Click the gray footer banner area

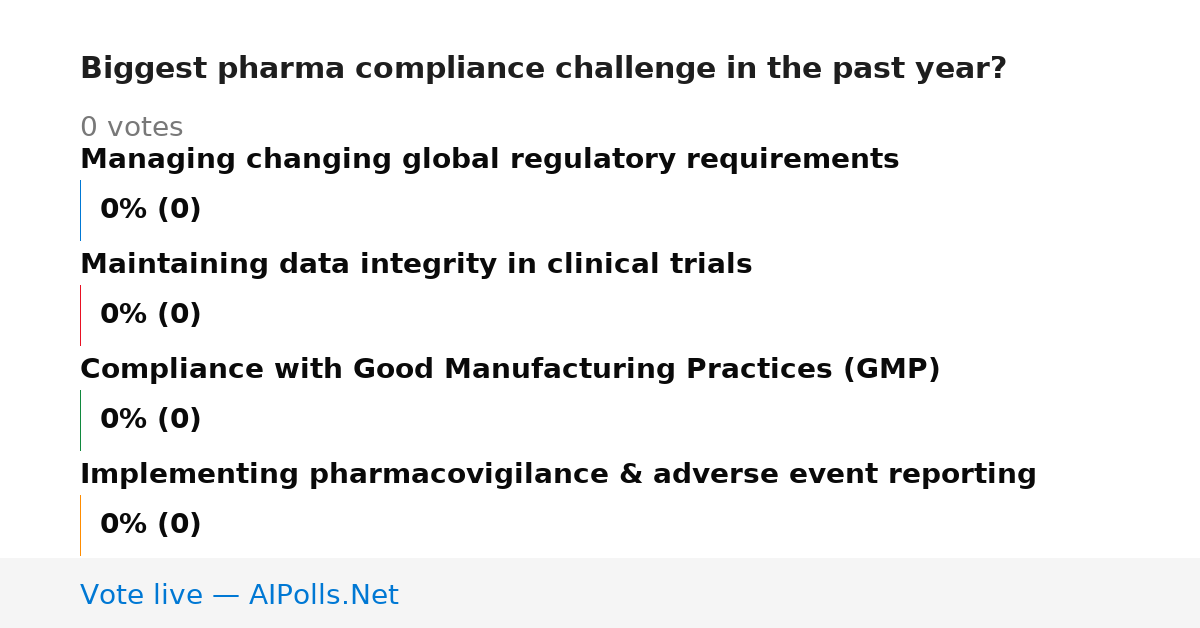point(600,593)
